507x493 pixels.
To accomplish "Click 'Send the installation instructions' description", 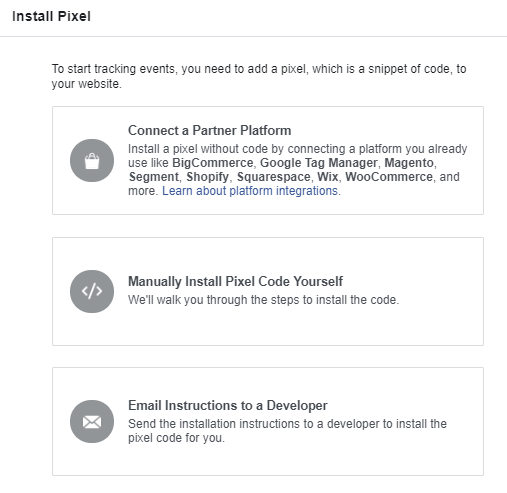I will click(x=287, y=431).
